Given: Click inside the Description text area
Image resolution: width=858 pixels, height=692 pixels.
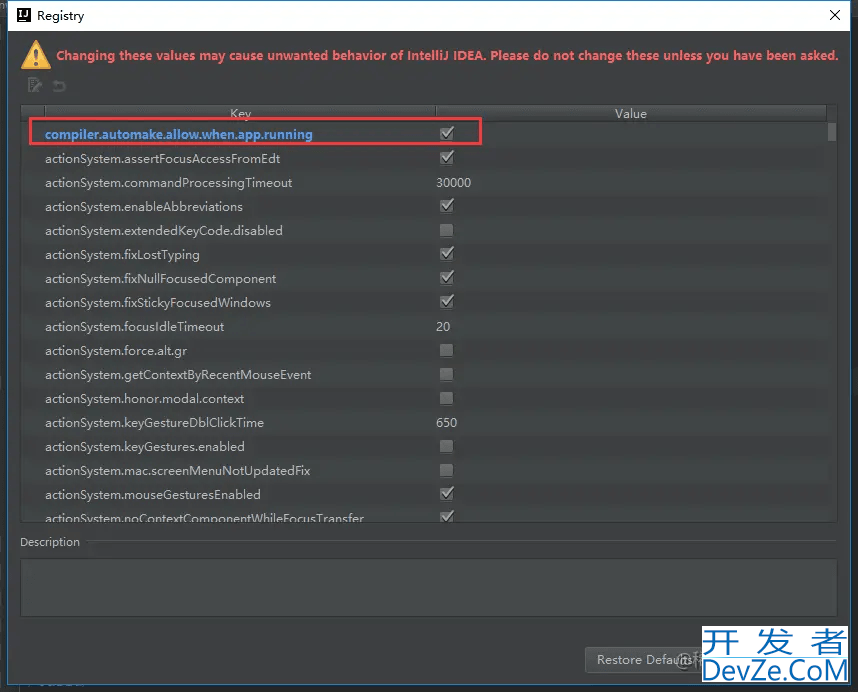Looking at the screenshot, I should click(428, 588).
